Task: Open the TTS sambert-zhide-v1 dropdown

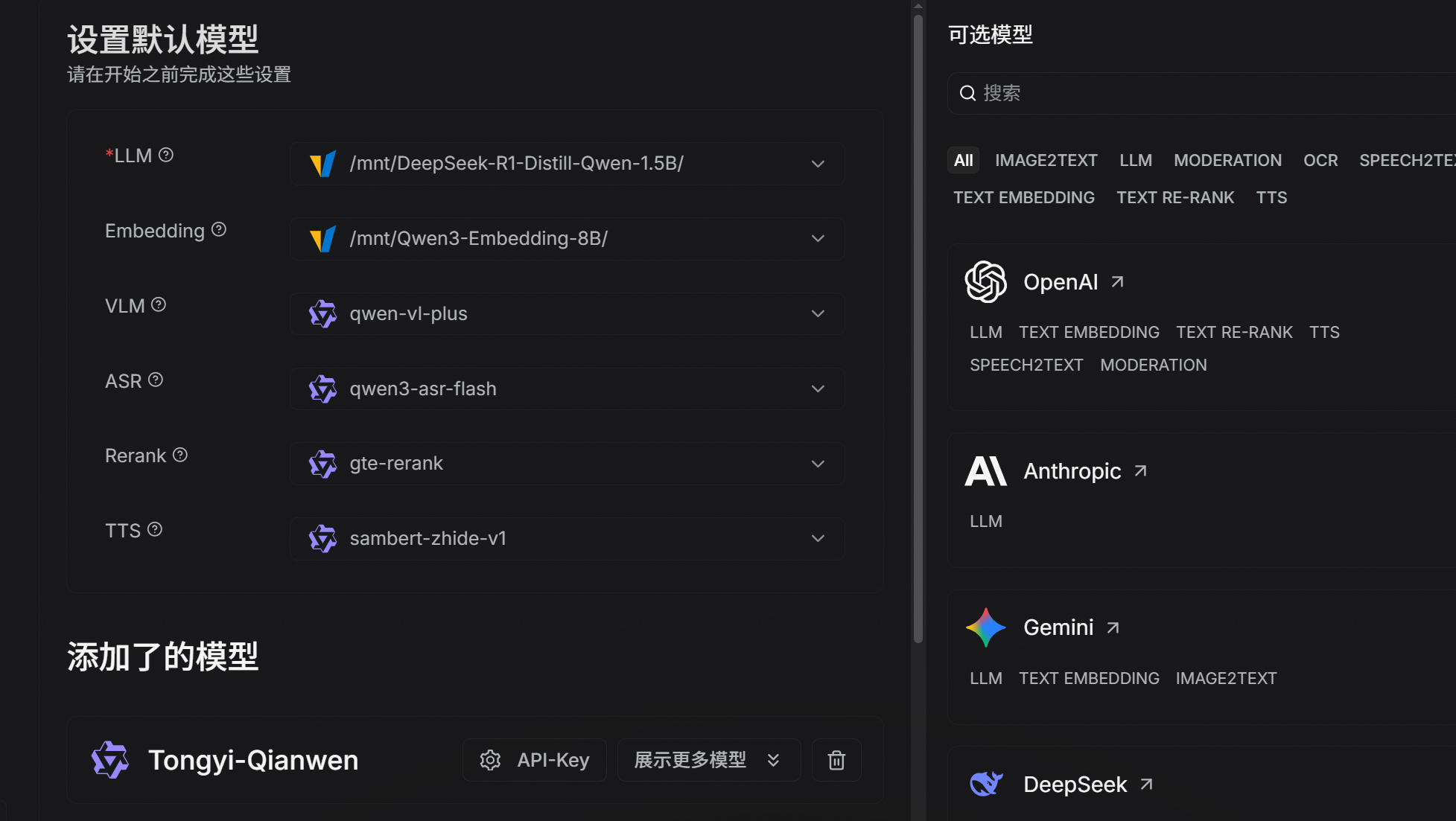Action: (x=568, y=538)
